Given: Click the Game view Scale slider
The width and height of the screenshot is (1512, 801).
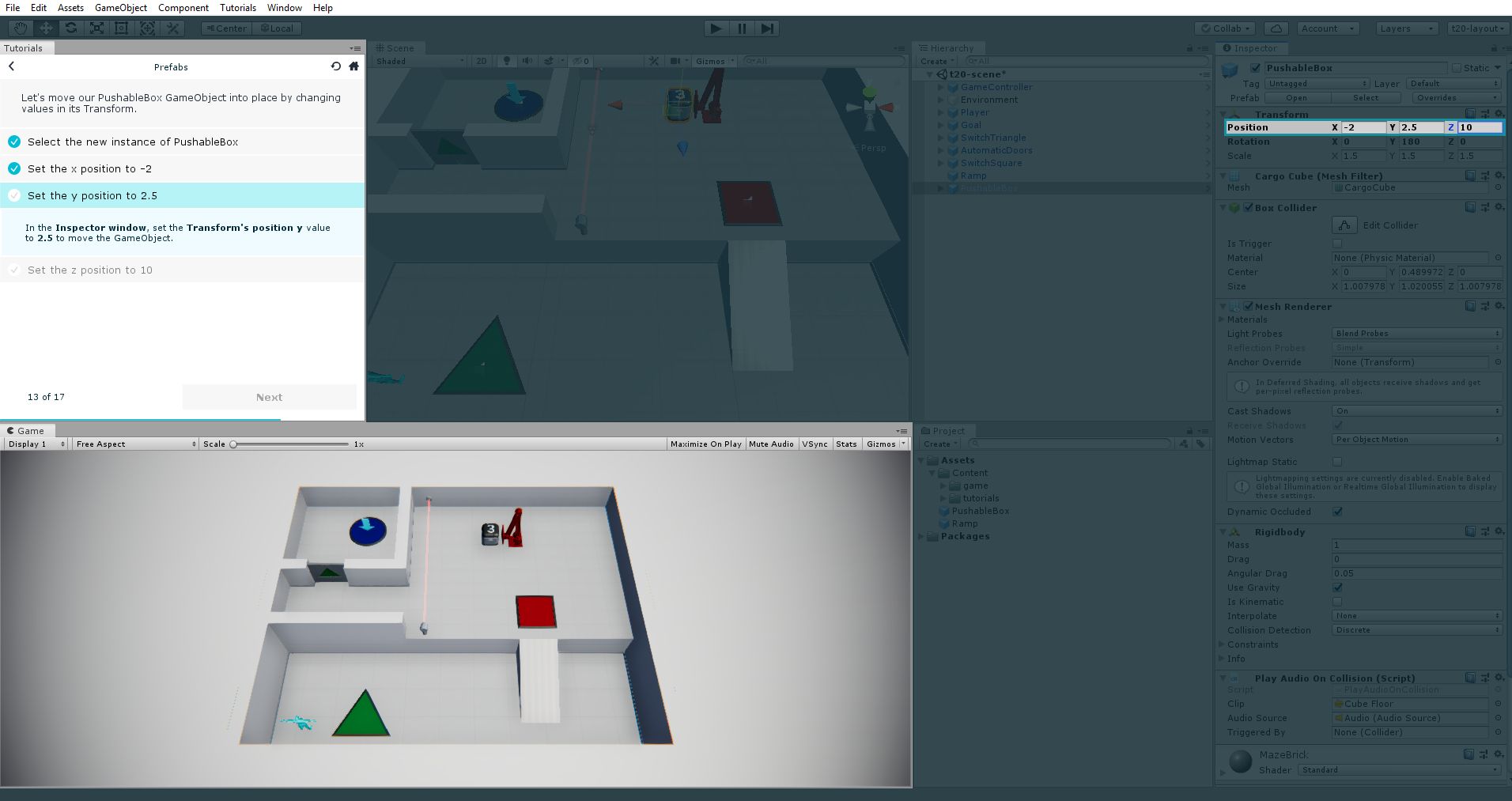Looking at the screenshot, I should (234, 444).
